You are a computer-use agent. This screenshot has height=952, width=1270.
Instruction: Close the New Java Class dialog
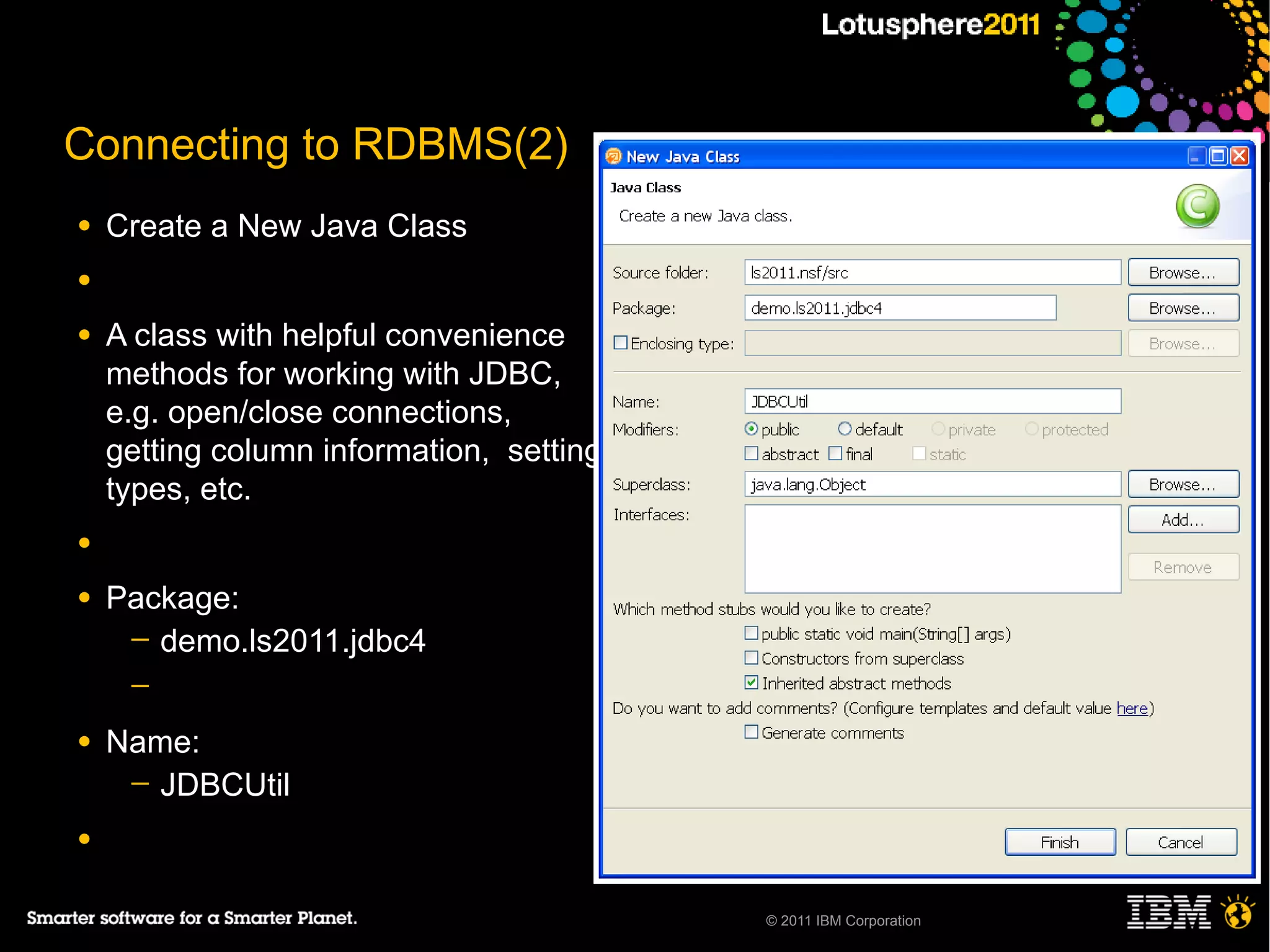click(x=1239, y=156)
